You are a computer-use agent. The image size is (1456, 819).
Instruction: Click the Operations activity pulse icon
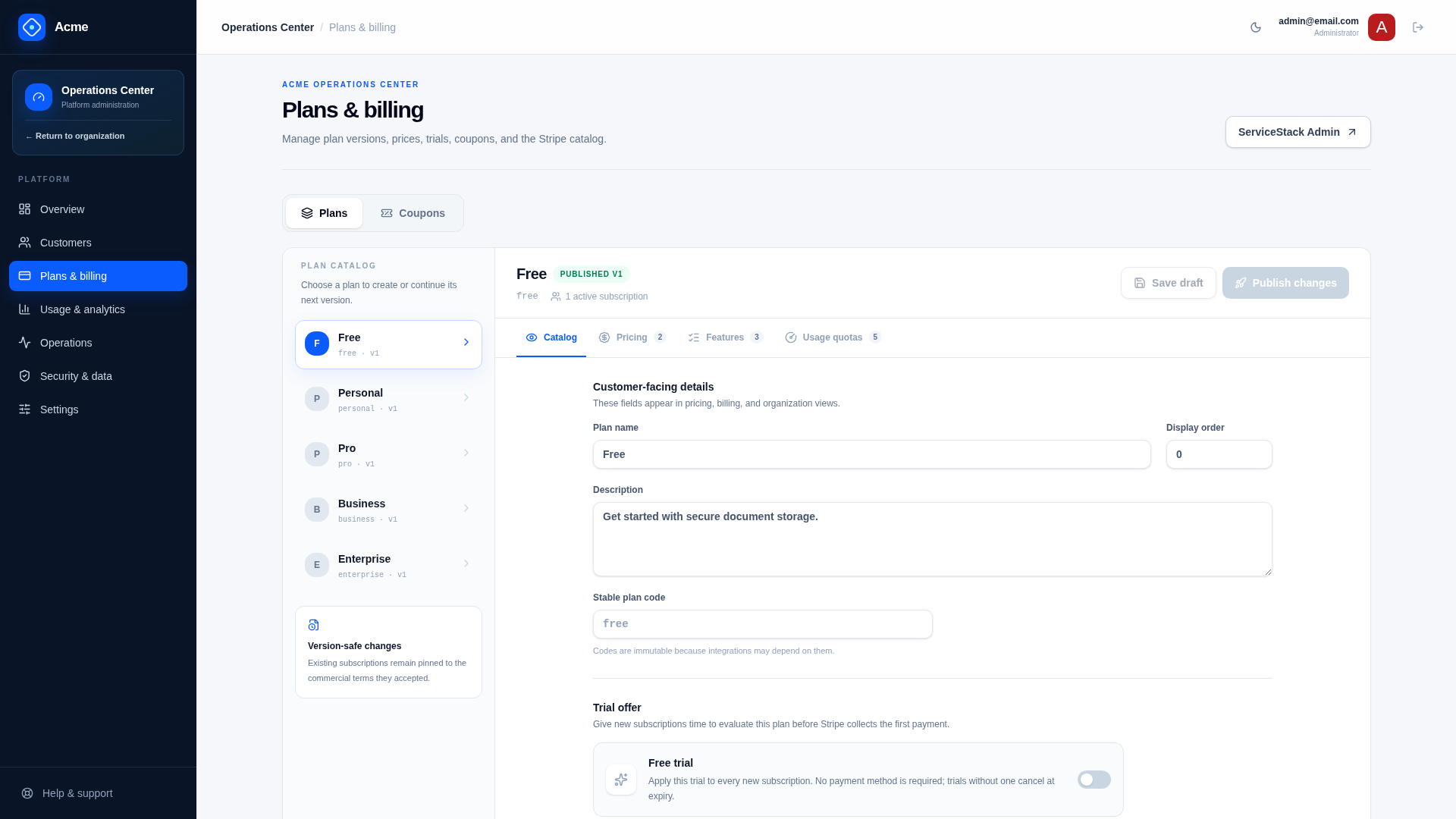(x=25, y=343)
